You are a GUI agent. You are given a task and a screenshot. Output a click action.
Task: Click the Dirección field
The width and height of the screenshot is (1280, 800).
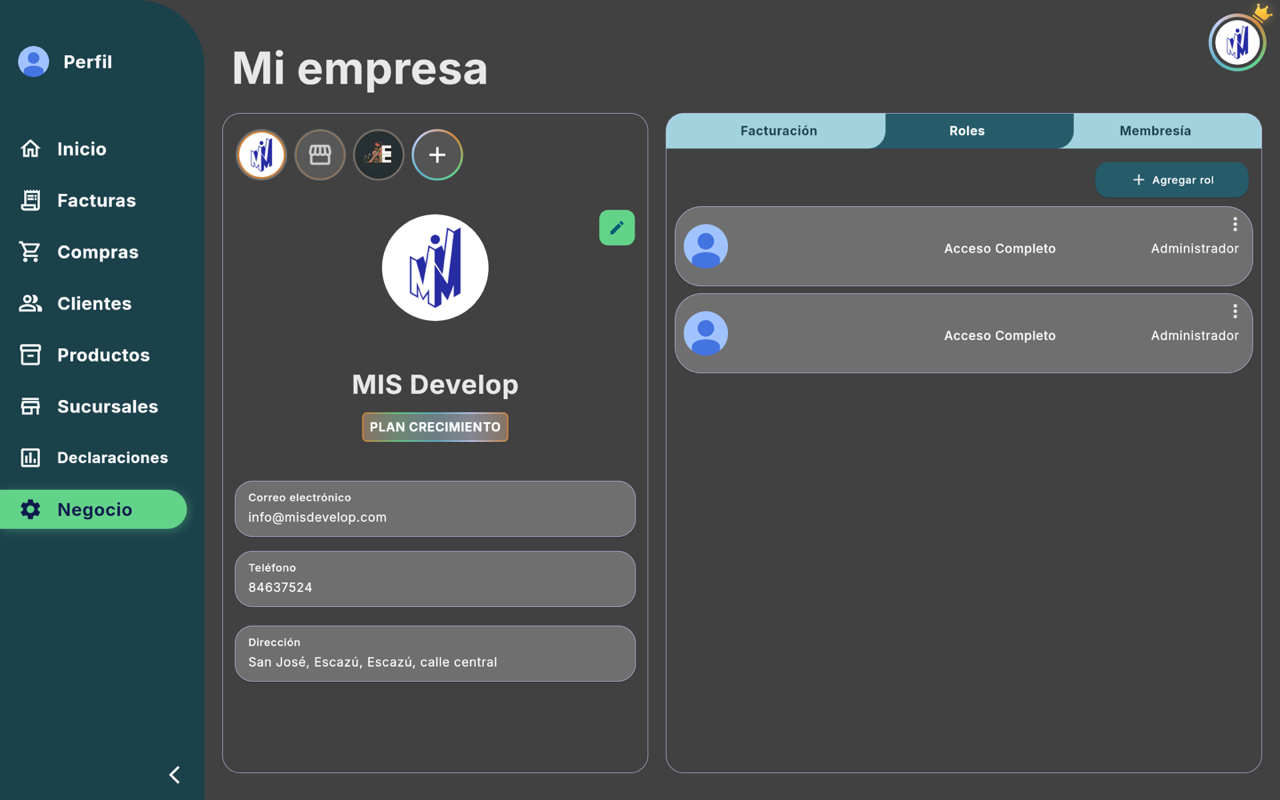(435, 653)
